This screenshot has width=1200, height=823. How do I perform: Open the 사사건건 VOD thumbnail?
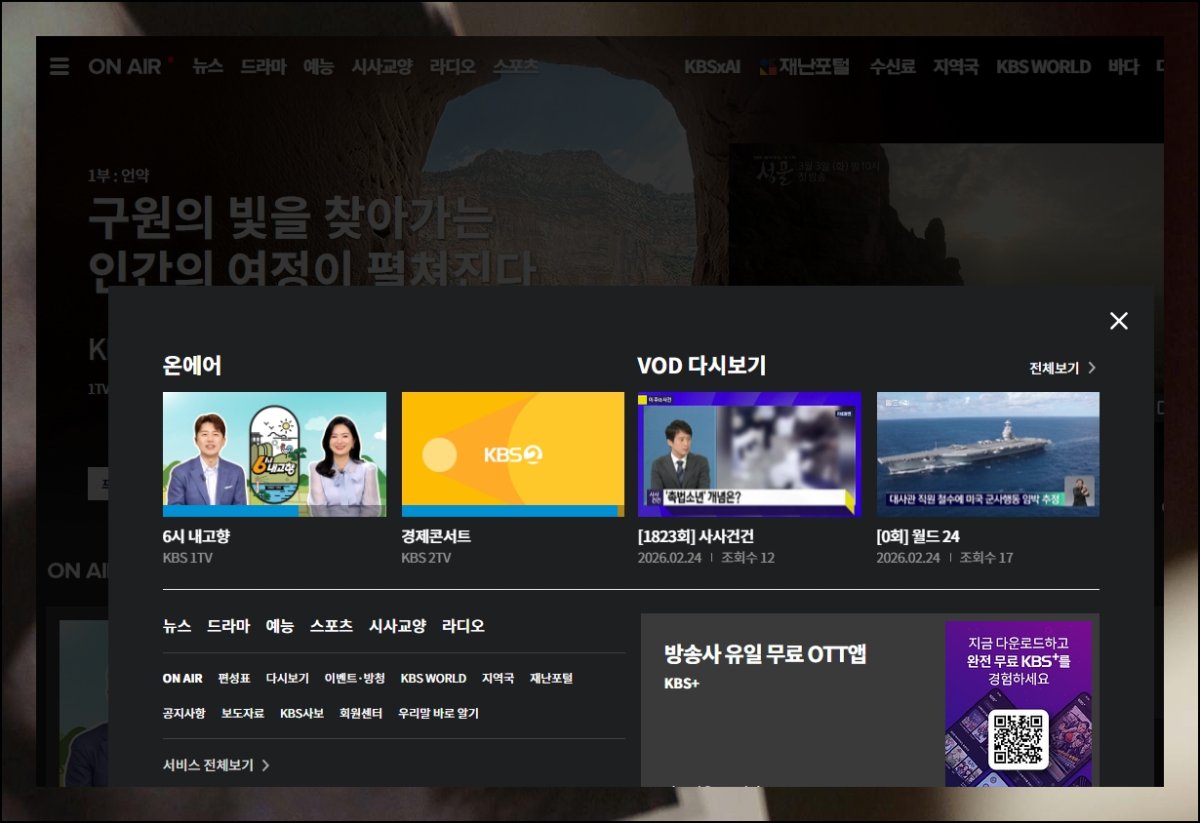pos(749,454)
